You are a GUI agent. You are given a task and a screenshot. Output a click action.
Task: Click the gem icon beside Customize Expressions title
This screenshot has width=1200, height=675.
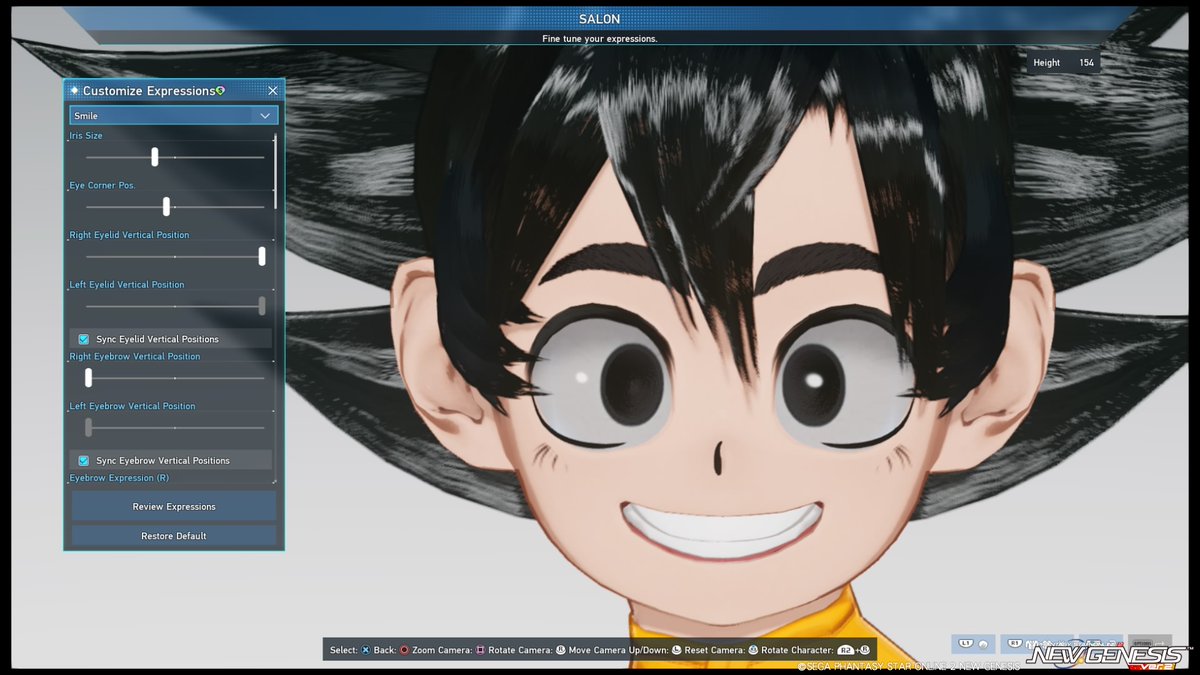pyautogui.click(x=220, y=90)
